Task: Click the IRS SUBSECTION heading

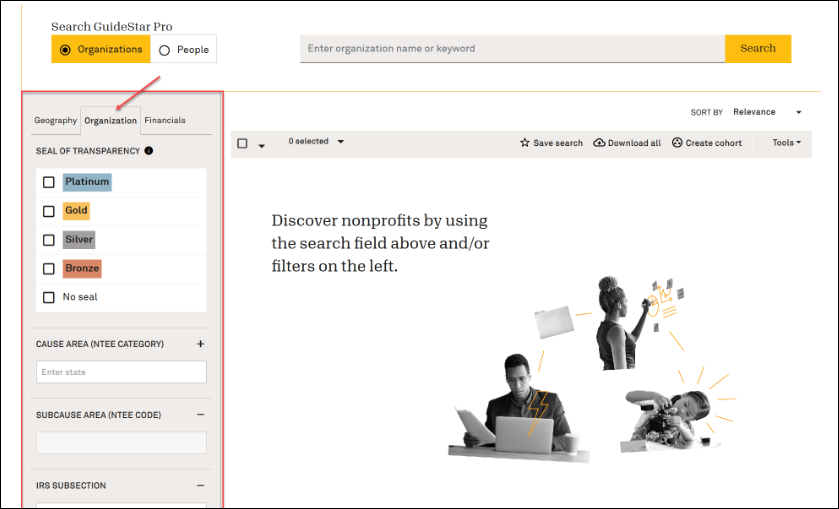Action: [x=71, y=485]
